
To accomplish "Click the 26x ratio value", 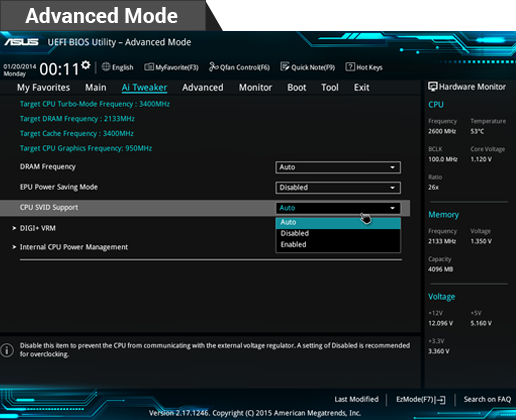I will click(433, 187).
